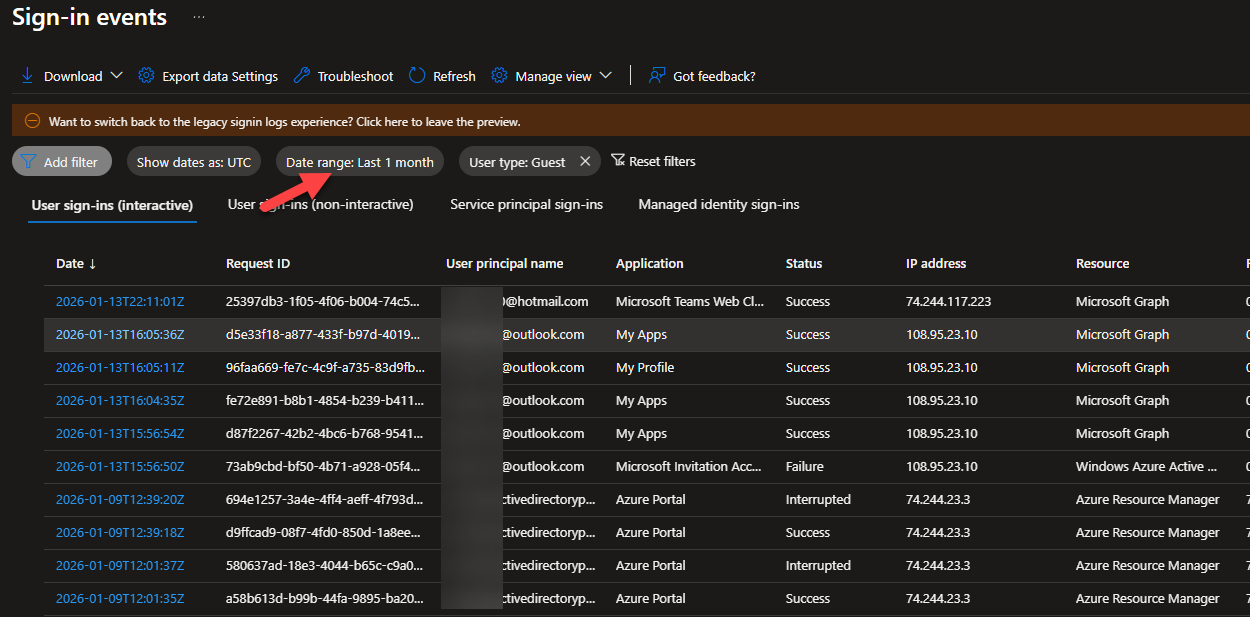The width and height of the screenshot is (1250, 617).
Task: Open the Date range Last 1 month filter
Action: 359,160
